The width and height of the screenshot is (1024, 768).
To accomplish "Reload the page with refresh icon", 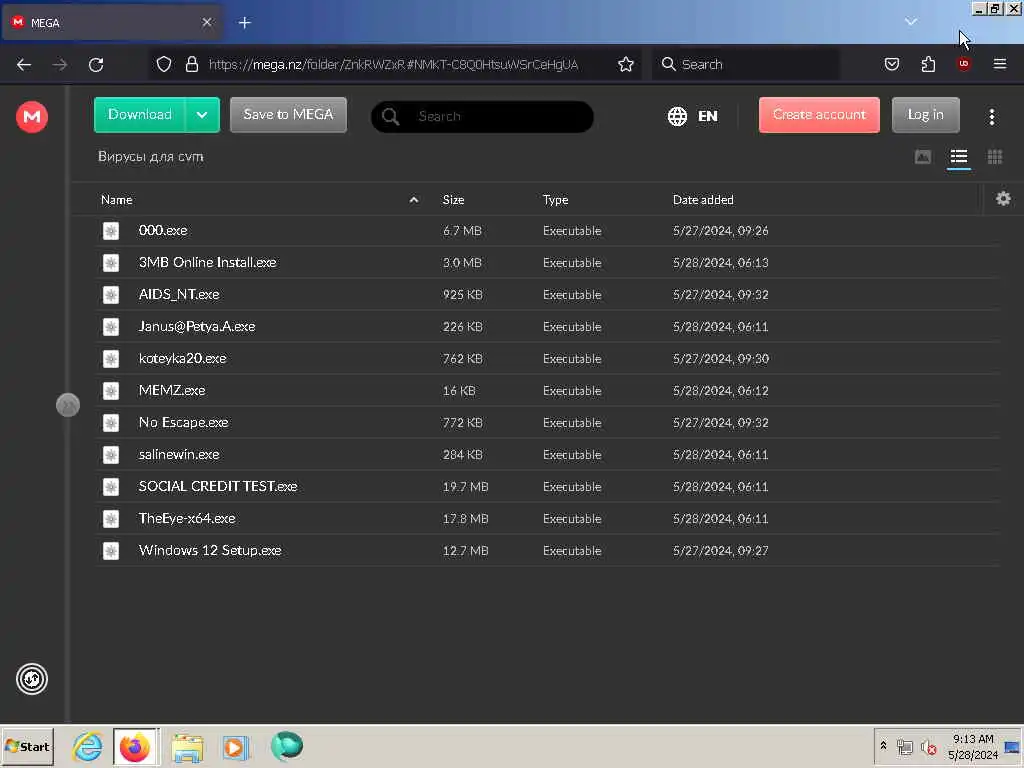I will 96,65.
